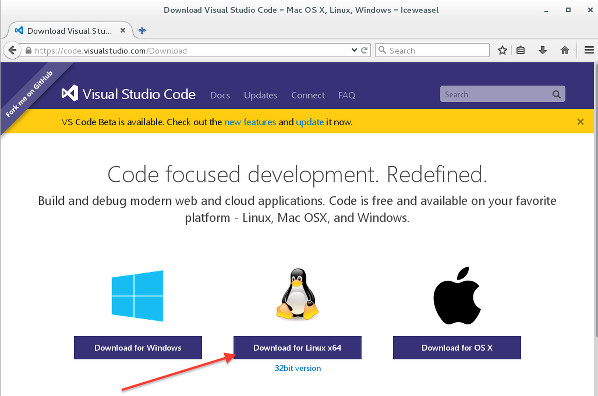Click the 'Code focused development. Redefined.' heading
This screenshot has width=598, height=396.
point(297,175)
